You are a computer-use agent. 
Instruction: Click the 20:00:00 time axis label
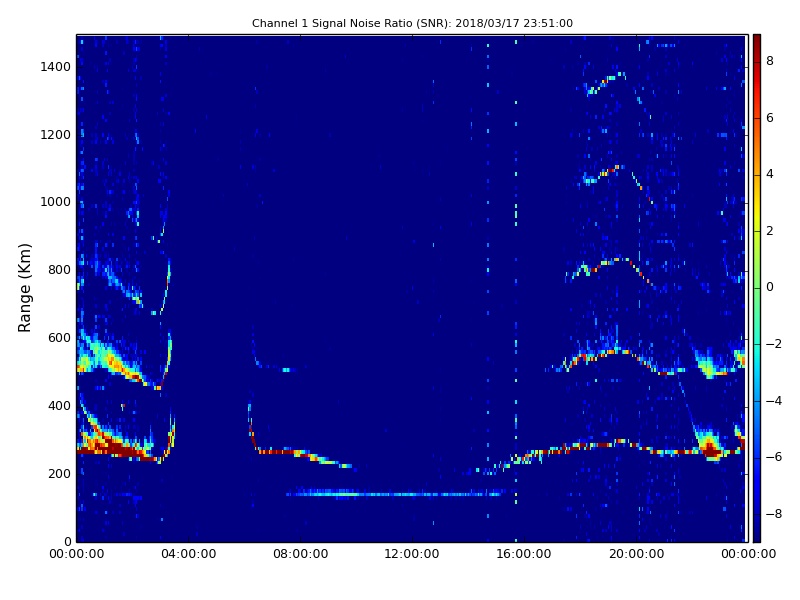point(636,554)
